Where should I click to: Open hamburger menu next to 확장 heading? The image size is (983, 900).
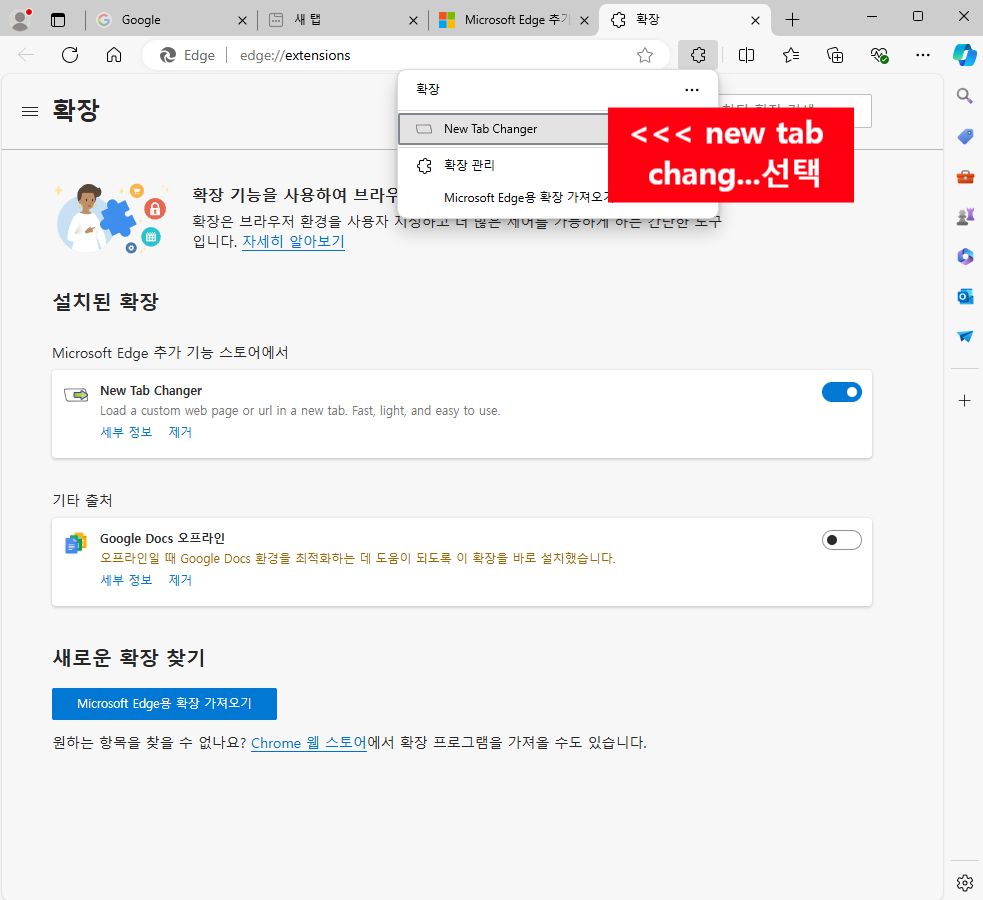[30, 112]
